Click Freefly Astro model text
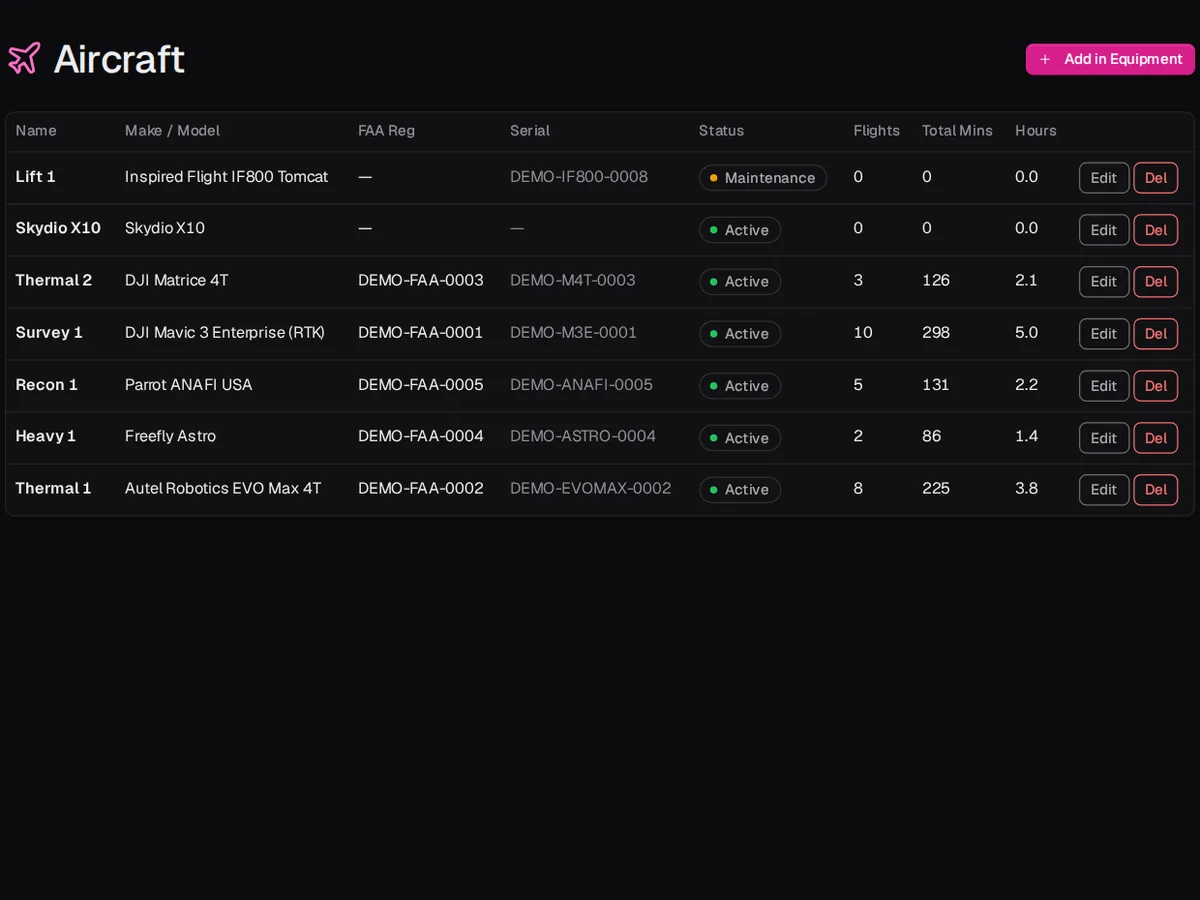The height and width of the screenshot is (900, 1200). 170,437
